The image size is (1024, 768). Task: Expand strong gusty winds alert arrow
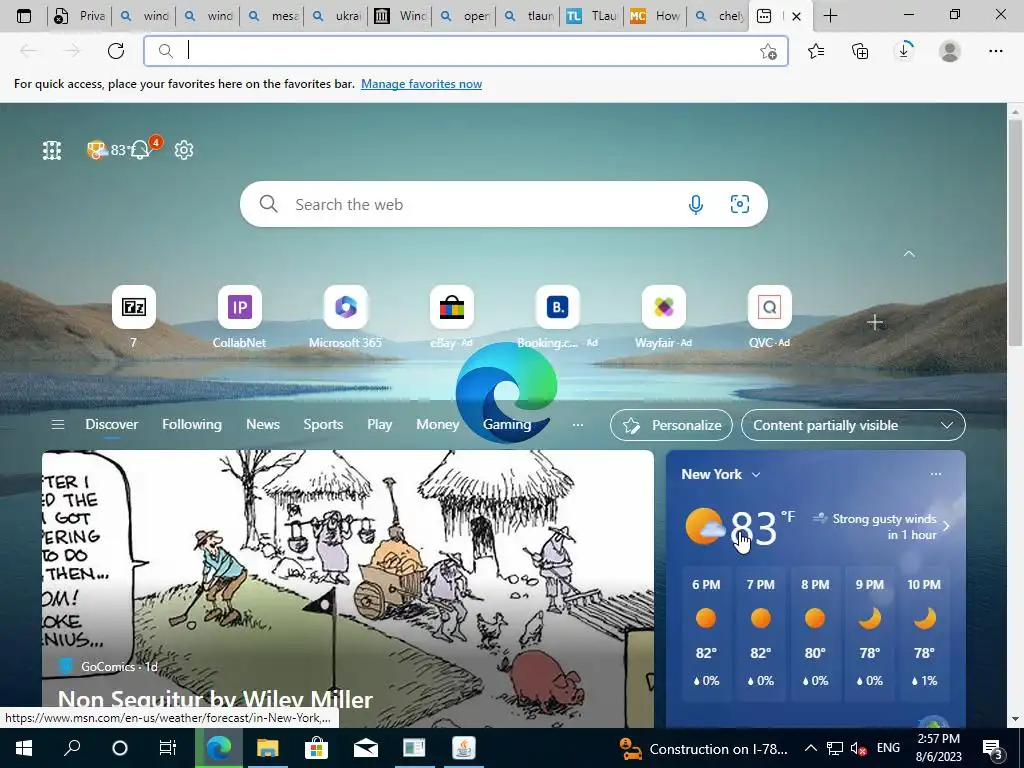pyautogui.click(x=946, y=526)
